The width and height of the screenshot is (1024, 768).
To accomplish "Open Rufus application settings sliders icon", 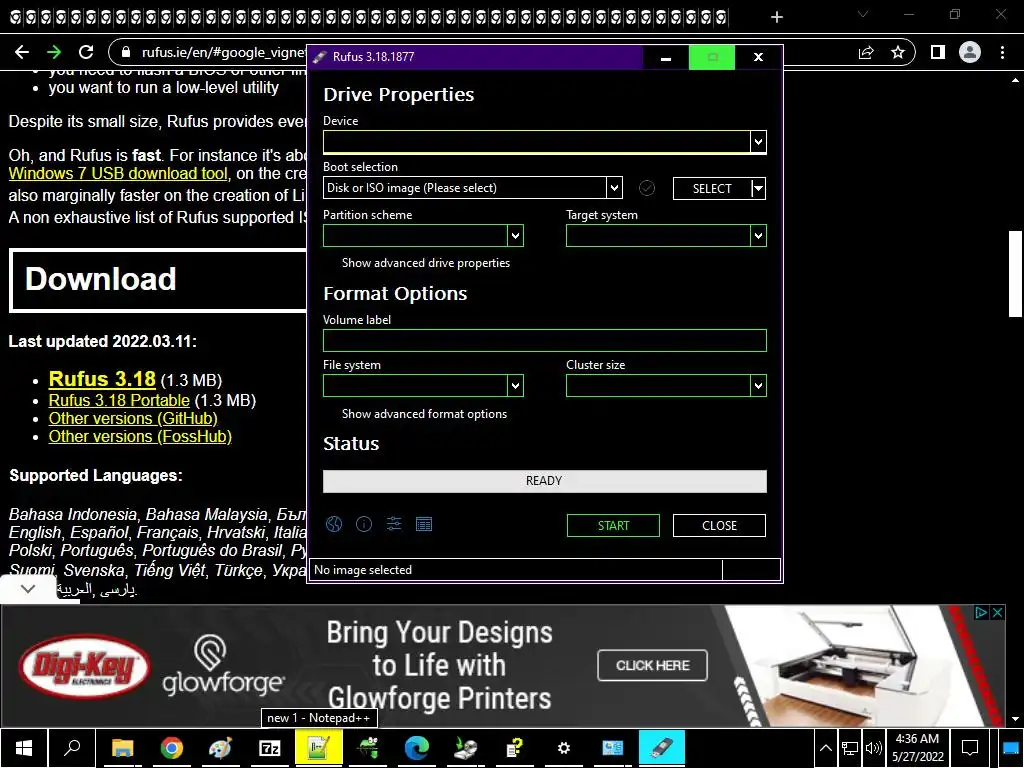I will point(394,524).
